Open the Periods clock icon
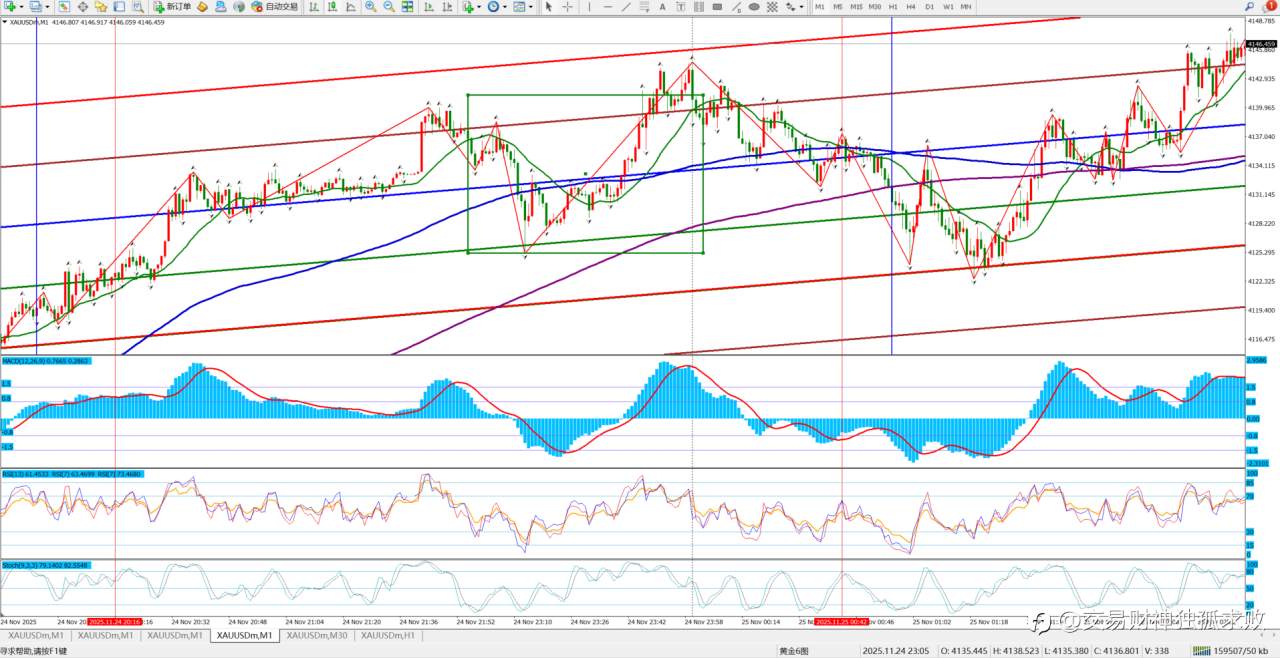 (493, 6)
